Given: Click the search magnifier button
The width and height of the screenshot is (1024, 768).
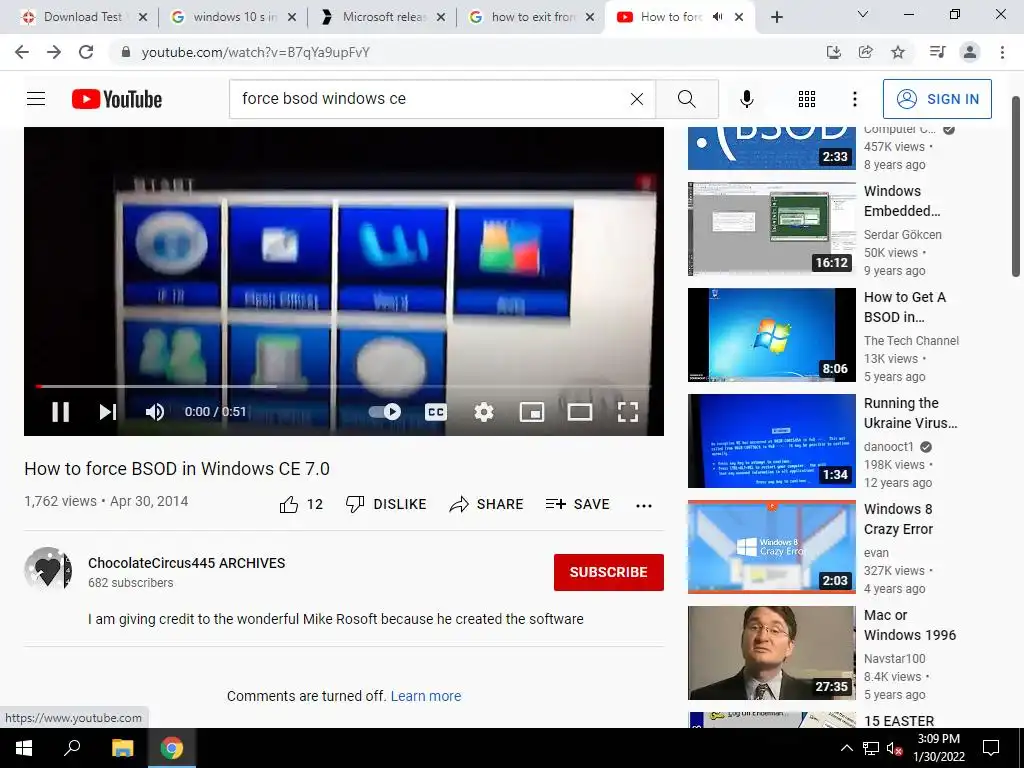Looking at the screenshot, I should click(x=687, y=99).
